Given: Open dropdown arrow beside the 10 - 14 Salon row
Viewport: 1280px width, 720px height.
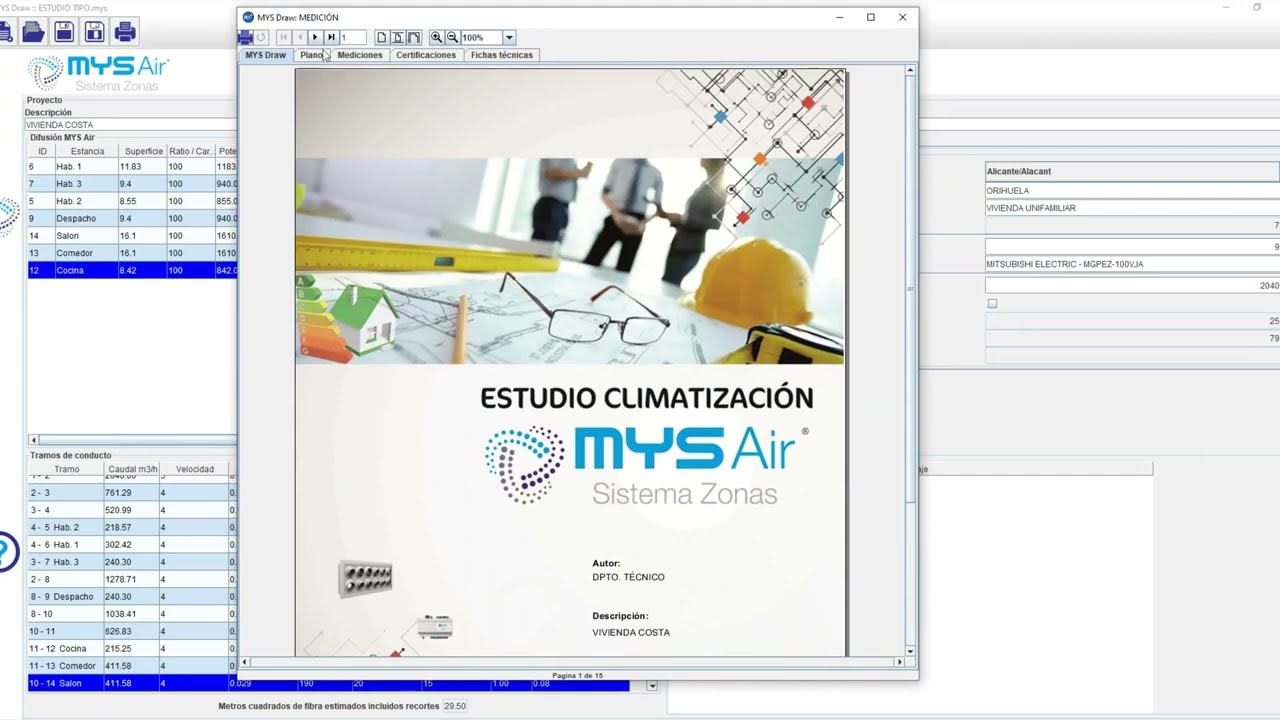Looking at the screenshot, I should 652,686.
